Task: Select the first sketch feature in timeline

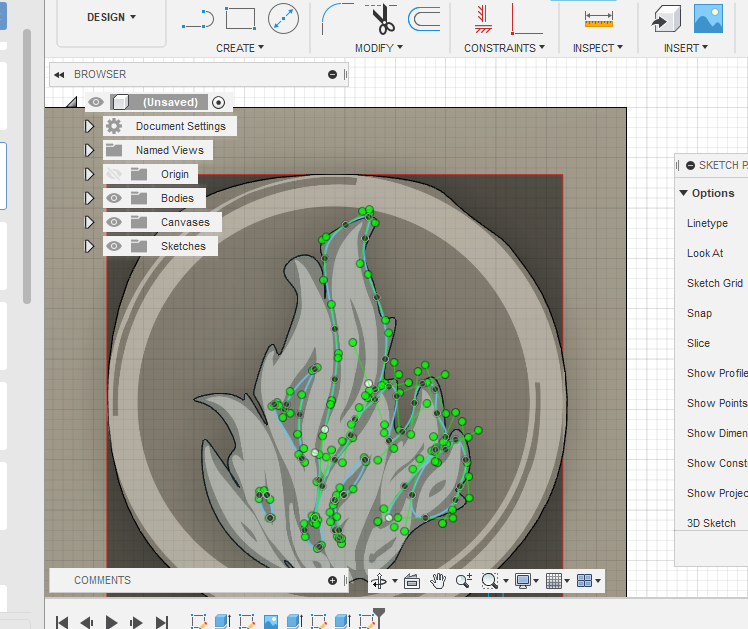Action: point(198,621)
